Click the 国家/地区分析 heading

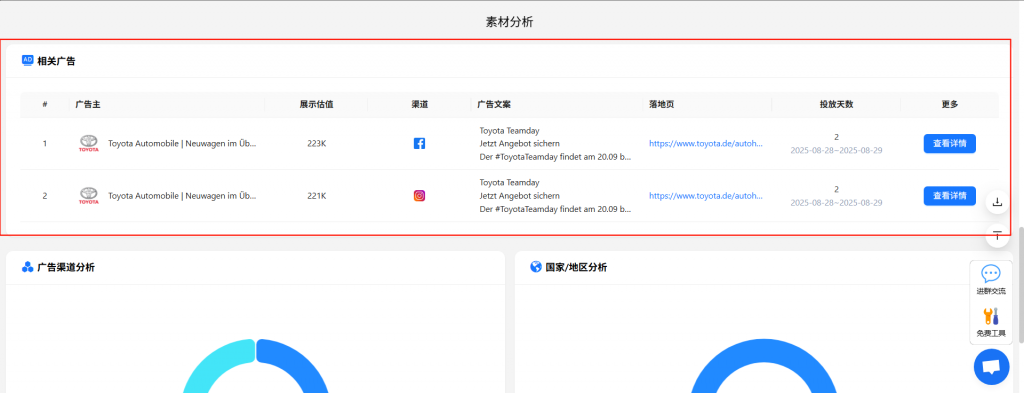pos(576,267)
